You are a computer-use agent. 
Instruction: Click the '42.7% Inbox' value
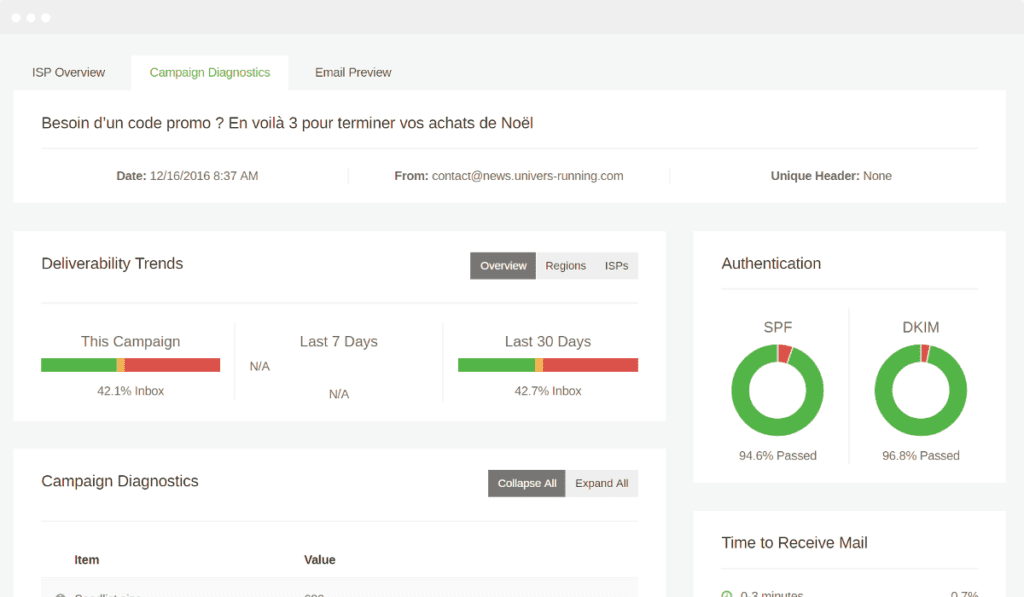point(548,391)
